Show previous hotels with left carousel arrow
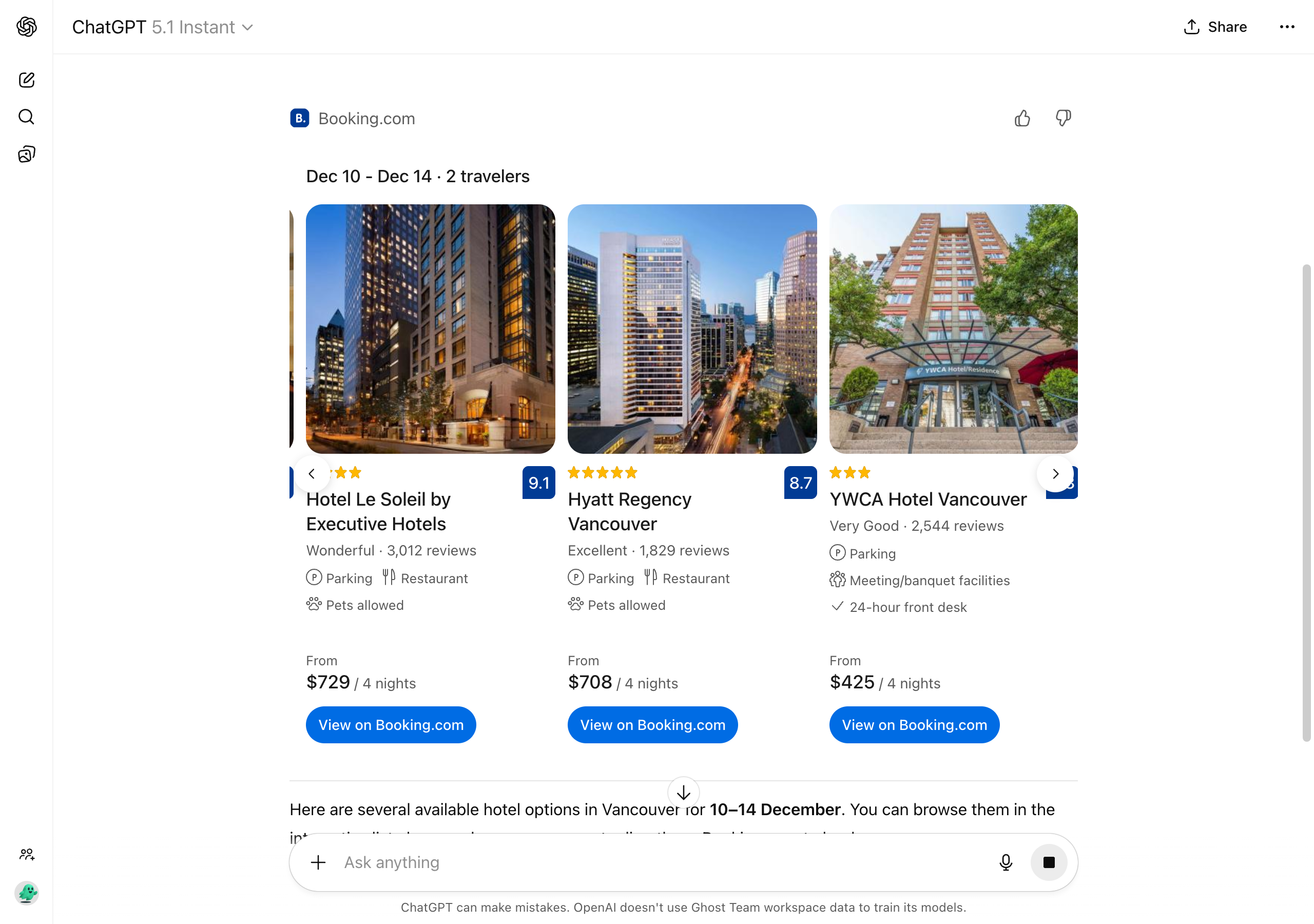 pyautogui.click(x=312, y=473)
